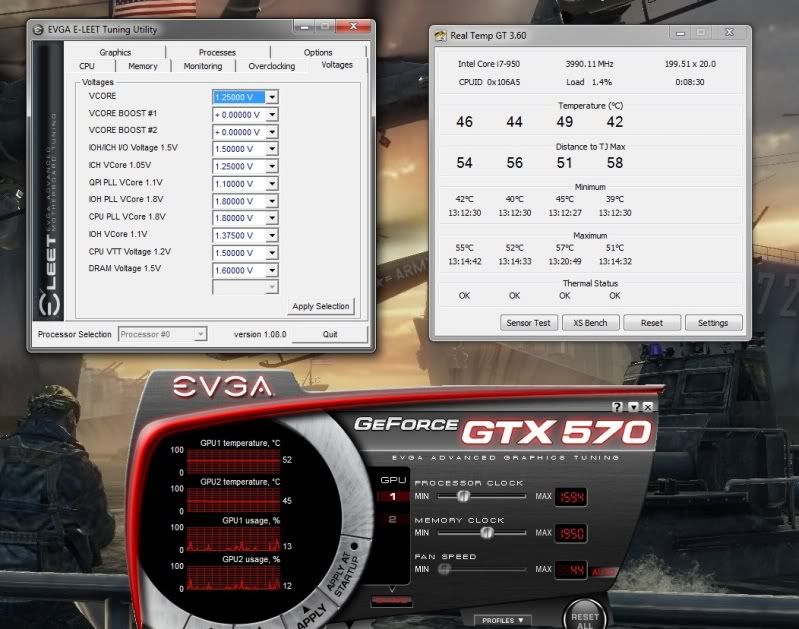
Task: Click the version 1.08.0 text
Action: pyautogui.click(x=260, y=334)
